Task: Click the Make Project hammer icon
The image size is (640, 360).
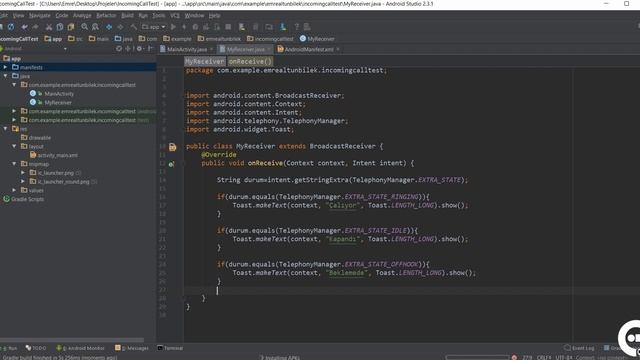Action: pyautogui.click(x=133, y=27)
